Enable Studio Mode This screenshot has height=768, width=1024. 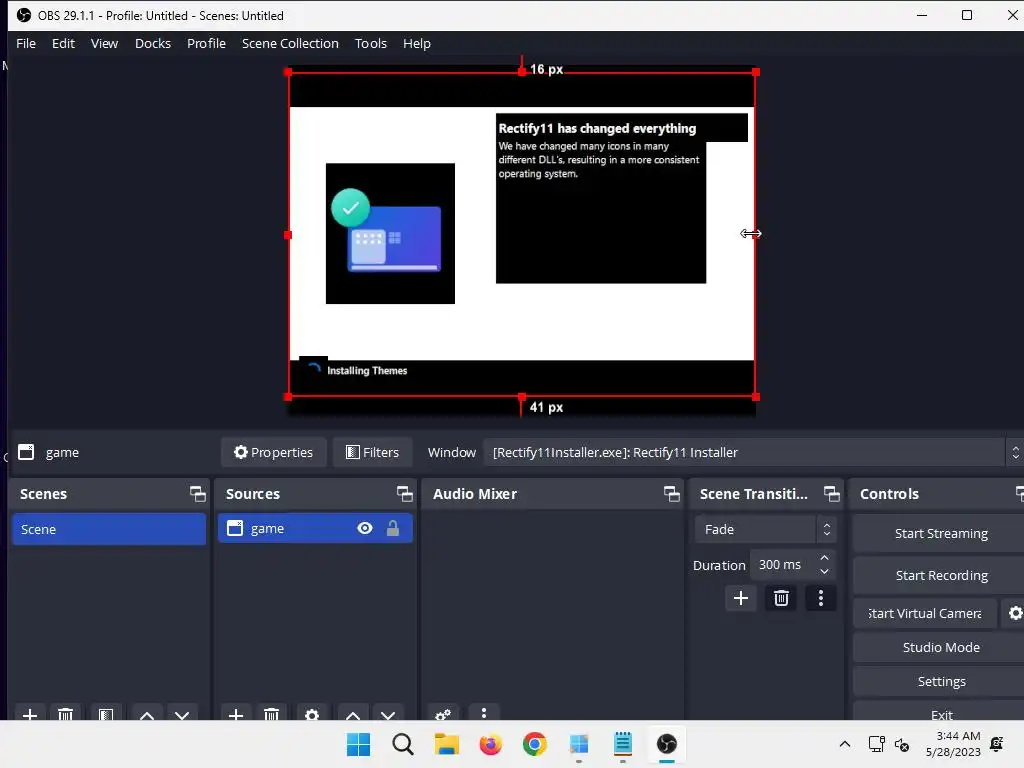pyautogui.click(x=940, y=647)
